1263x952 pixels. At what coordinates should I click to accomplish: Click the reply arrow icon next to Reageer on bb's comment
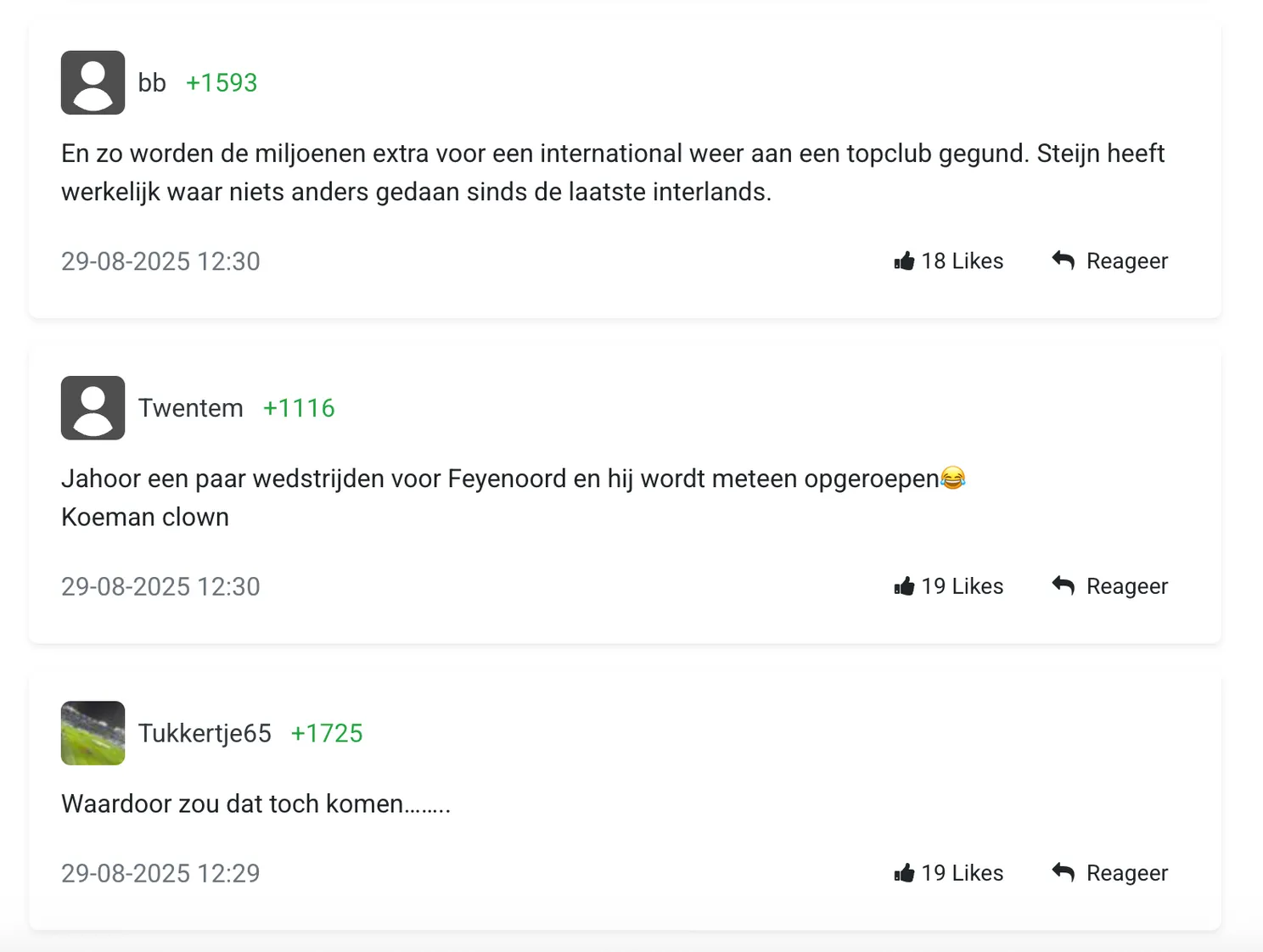(1062, 260)
